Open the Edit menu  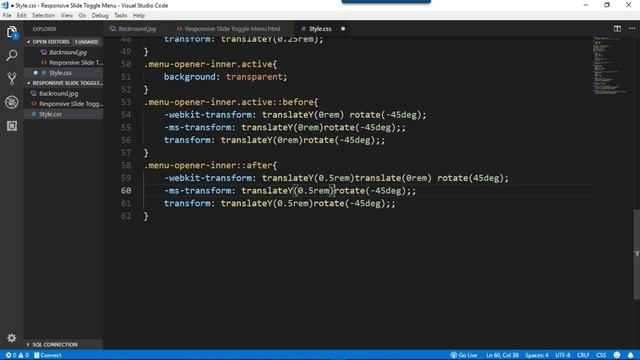point(21,16)
